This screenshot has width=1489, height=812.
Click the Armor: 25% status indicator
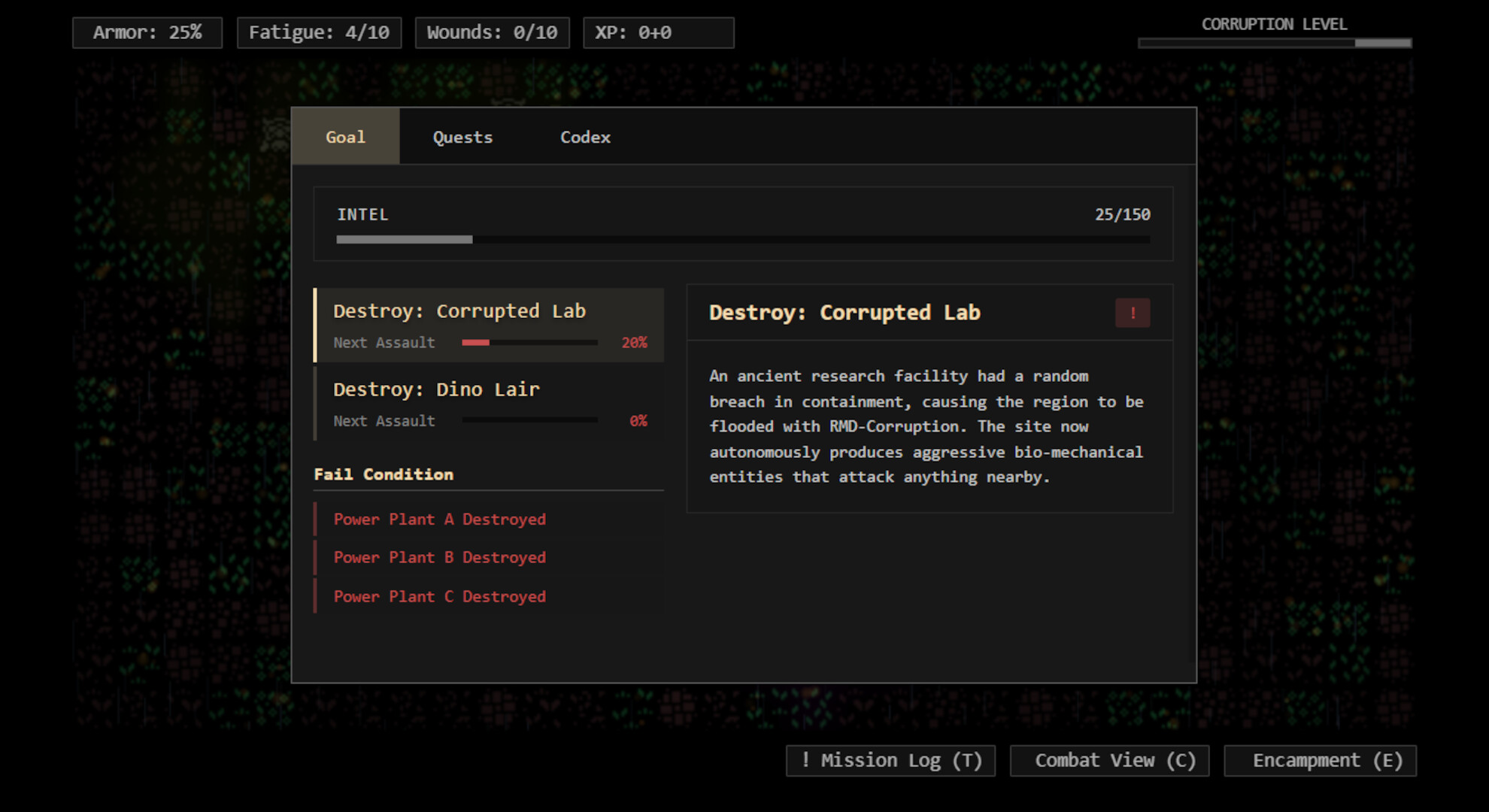(x=147, y=32)
